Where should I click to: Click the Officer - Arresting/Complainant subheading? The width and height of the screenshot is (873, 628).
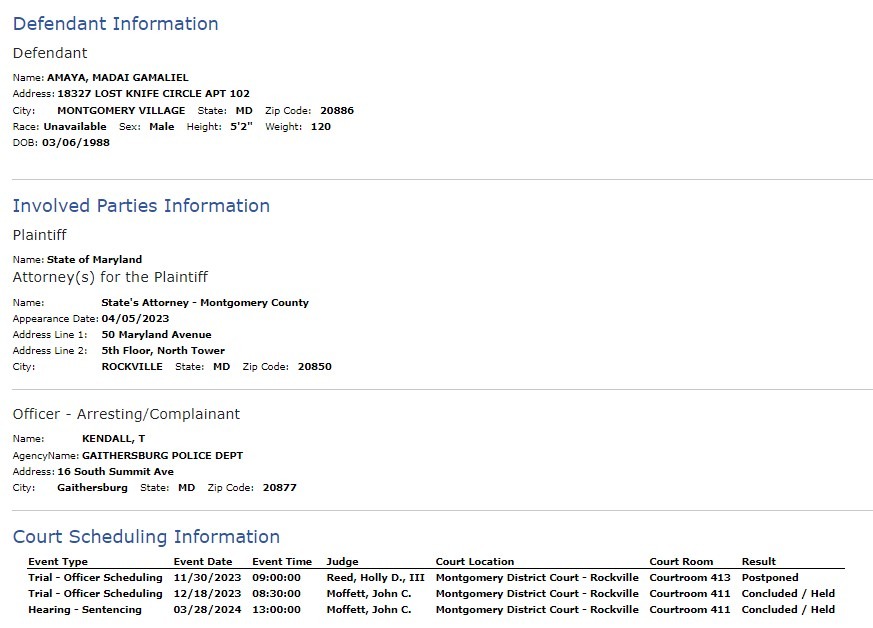tap(126, 414)
